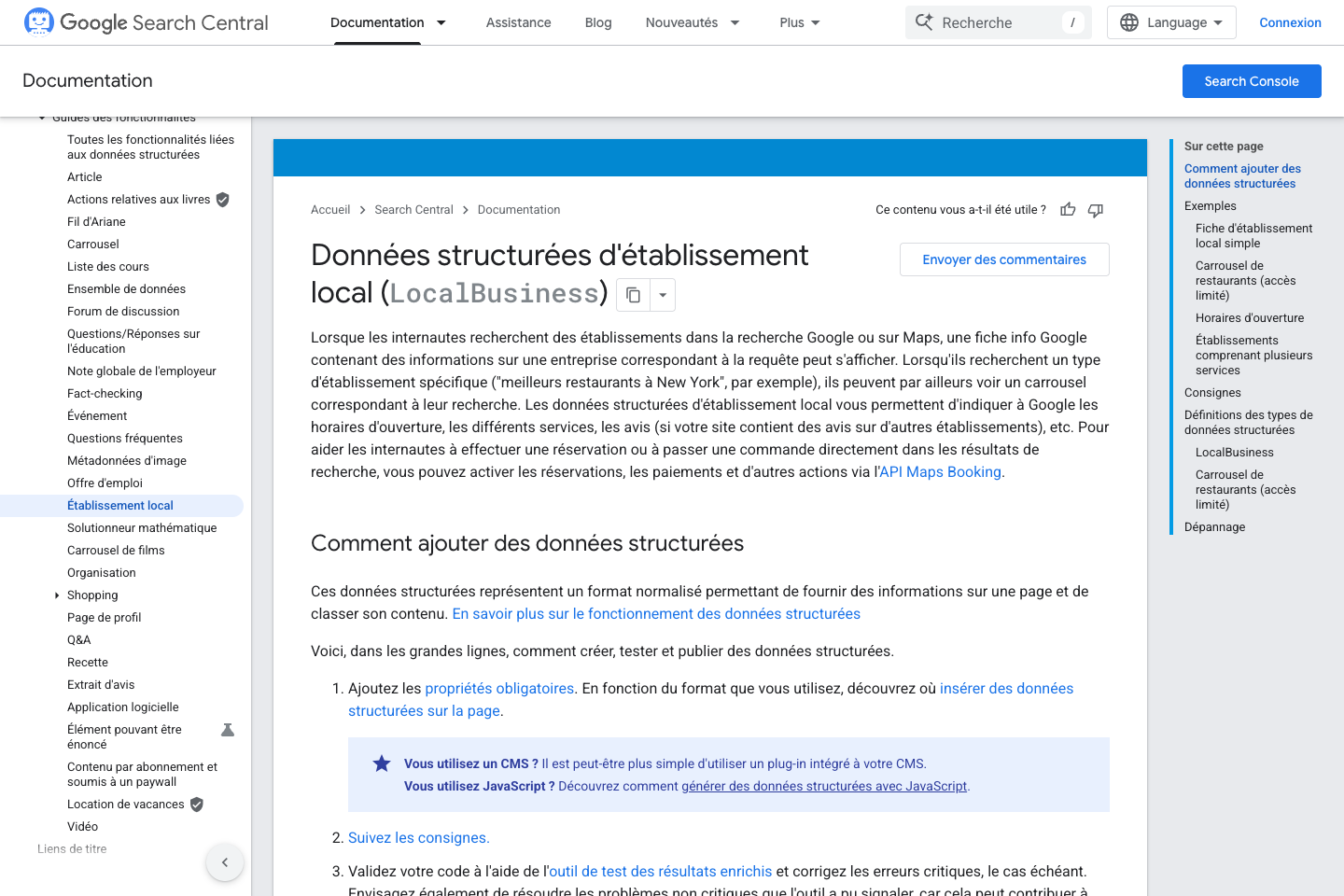Open the Assistance page

(518, 21)
